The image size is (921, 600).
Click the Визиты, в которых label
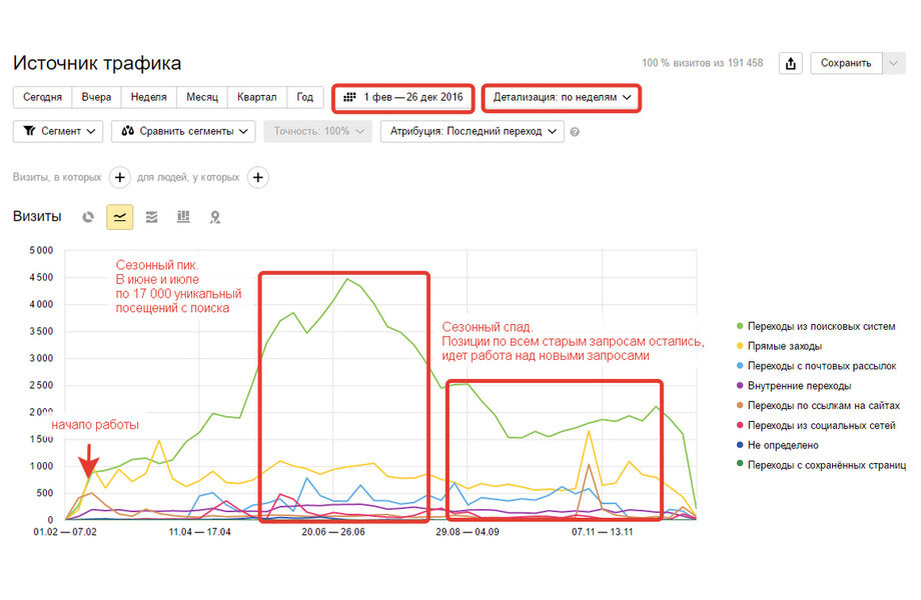pyautogui.click(x=57, y=177)
